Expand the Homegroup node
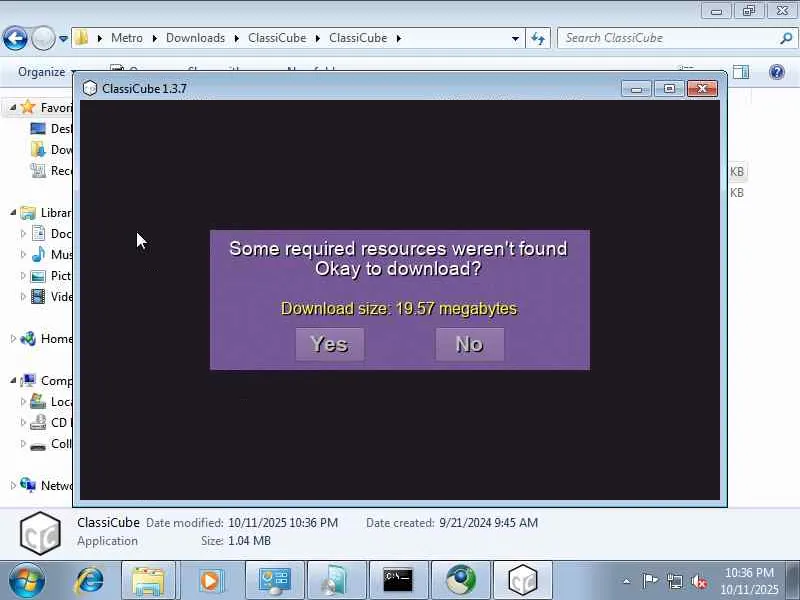This screenshot has height=600, width=800. pos(13,339)
